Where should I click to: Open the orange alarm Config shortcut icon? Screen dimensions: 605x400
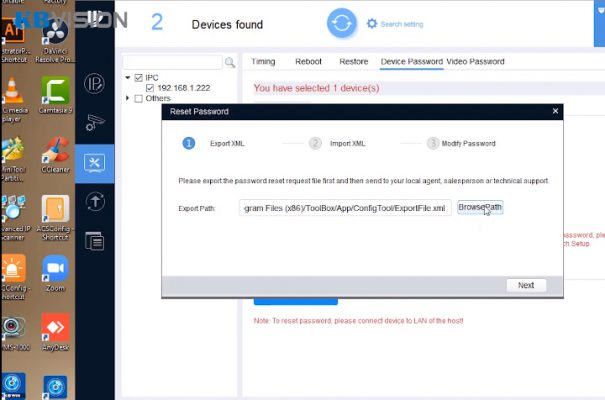(x=14, y=277)
